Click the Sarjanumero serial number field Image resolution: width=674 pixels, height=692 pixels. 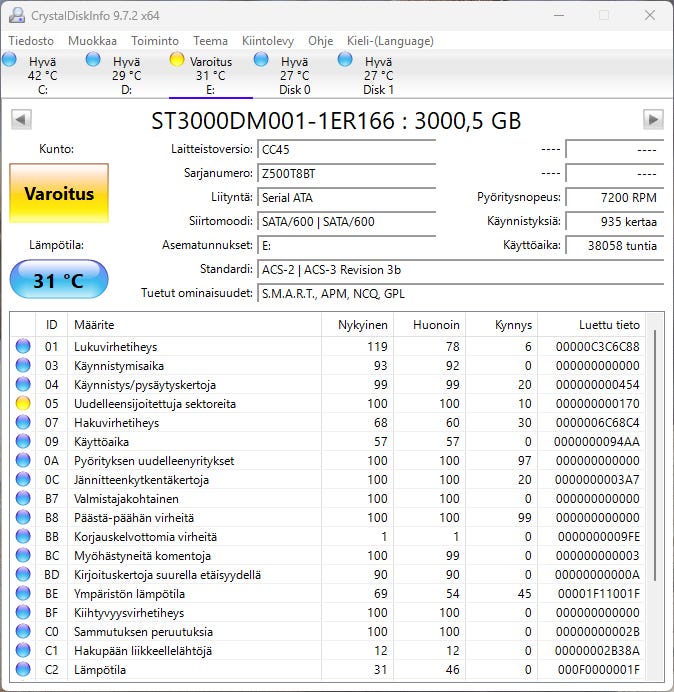click(346, 173)
